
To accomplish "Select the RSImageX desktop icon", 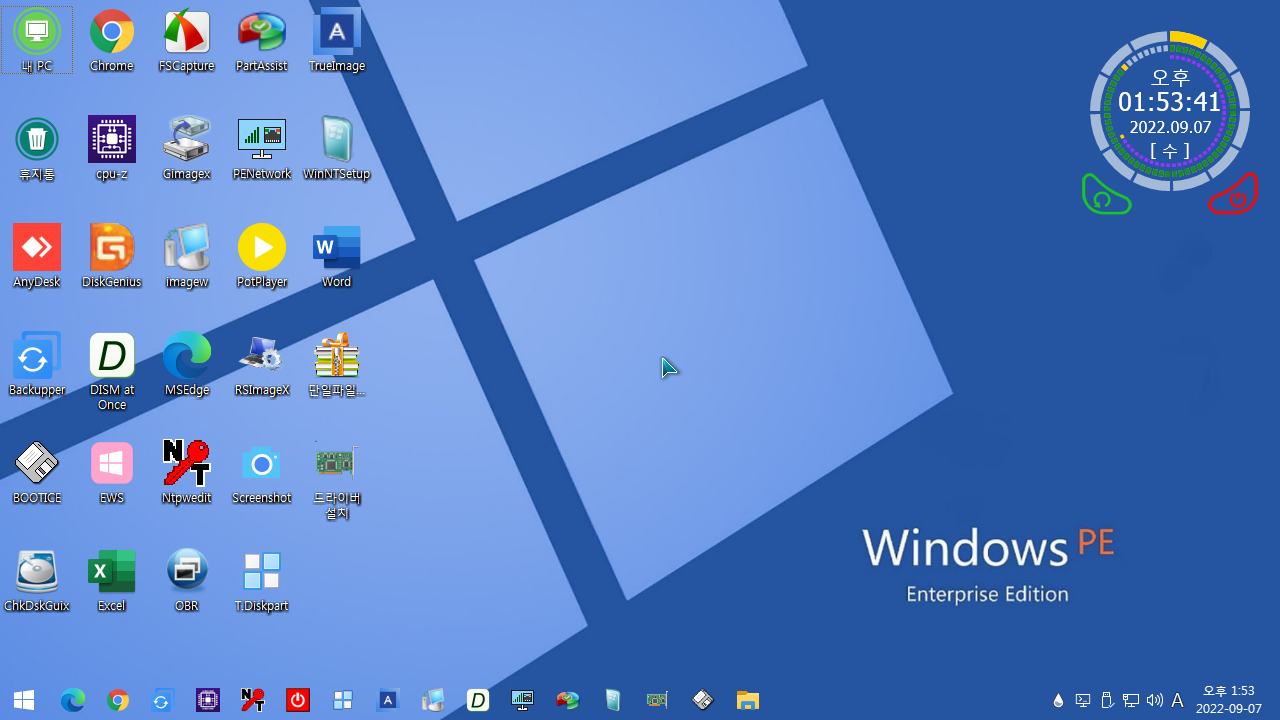I will pos(262,364).
